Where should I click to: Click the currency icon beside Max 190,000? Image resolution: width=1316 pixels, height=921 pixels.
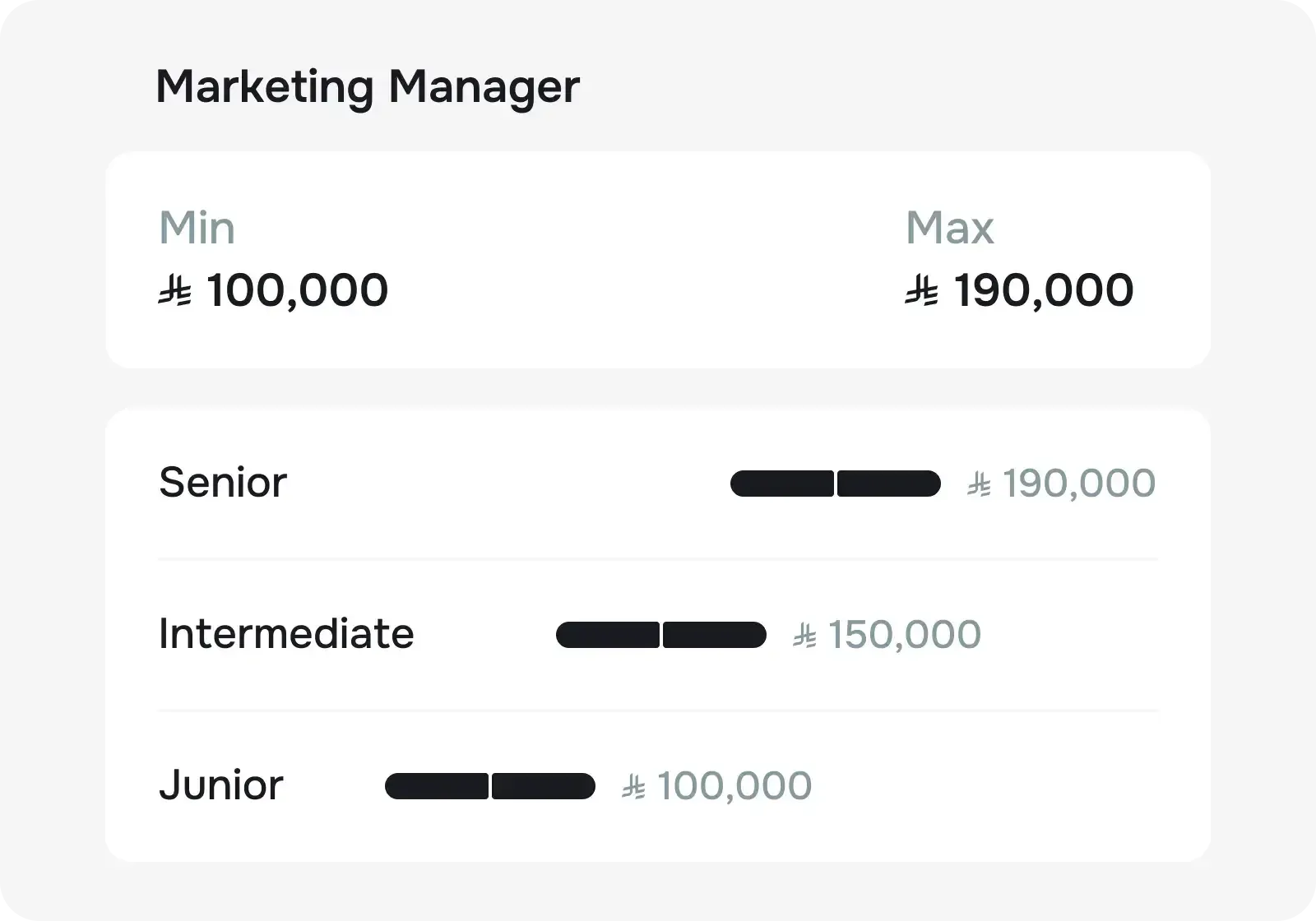pyautogui.click(x=921, y=291)
